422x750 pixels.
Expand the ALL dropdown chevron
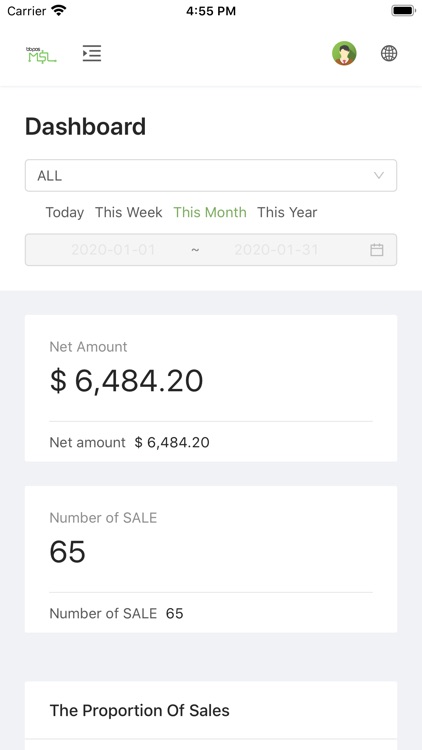coord(379,176)
